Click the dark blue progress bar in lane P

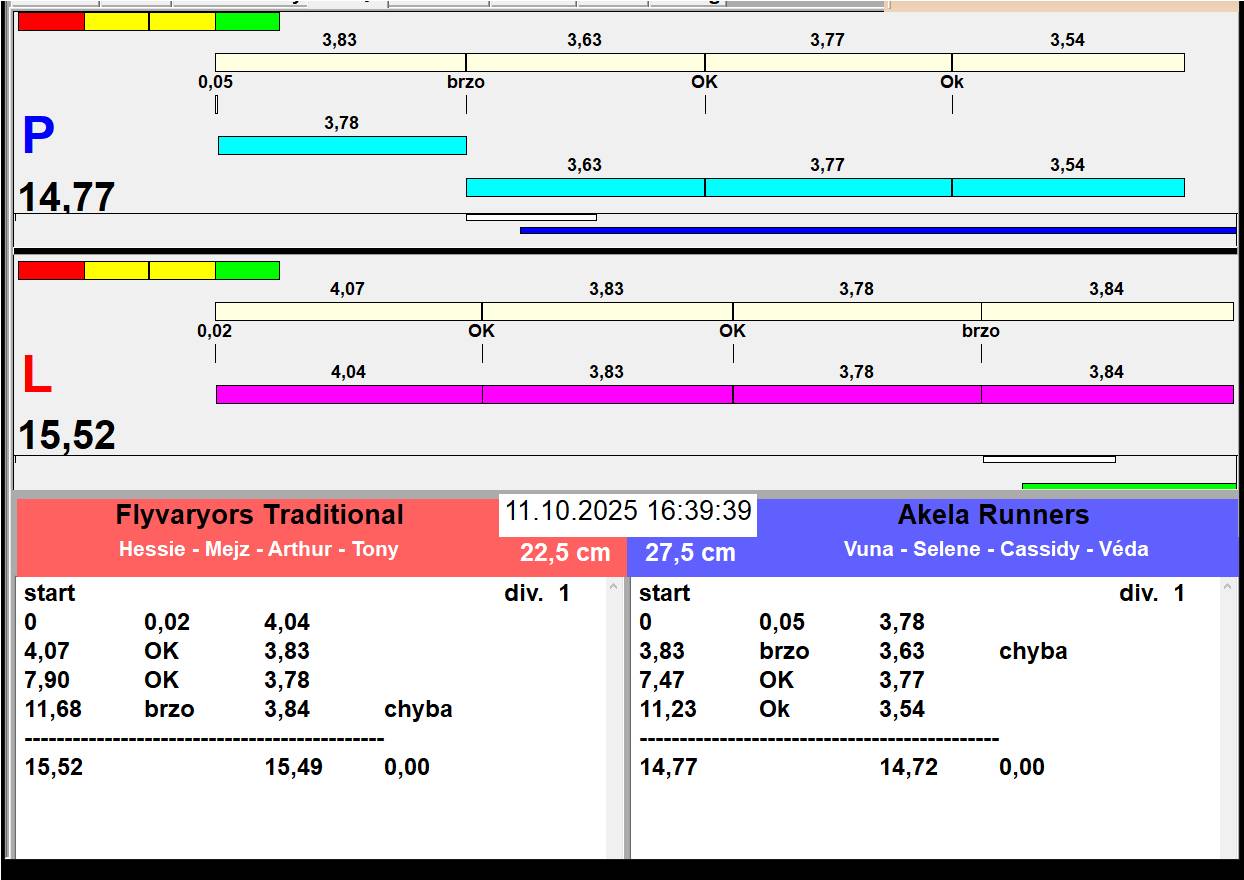[x=878, y=230]
